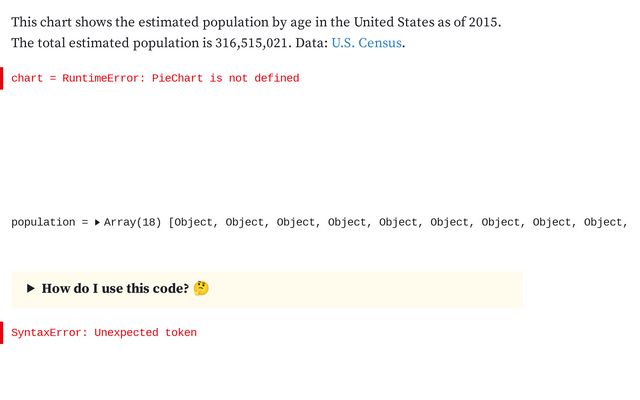Click the red error bar beside chart cell
This screenshot has height=400, width=640.
tap(2, 78)
